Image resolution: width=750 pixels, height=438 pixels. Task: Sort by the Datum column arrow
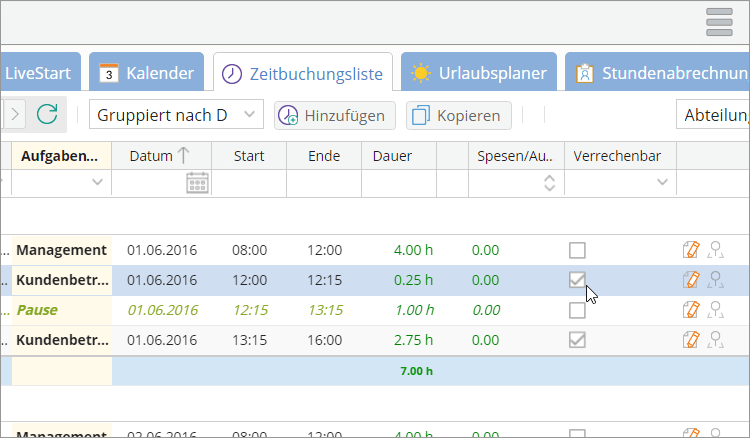(183, 156)
